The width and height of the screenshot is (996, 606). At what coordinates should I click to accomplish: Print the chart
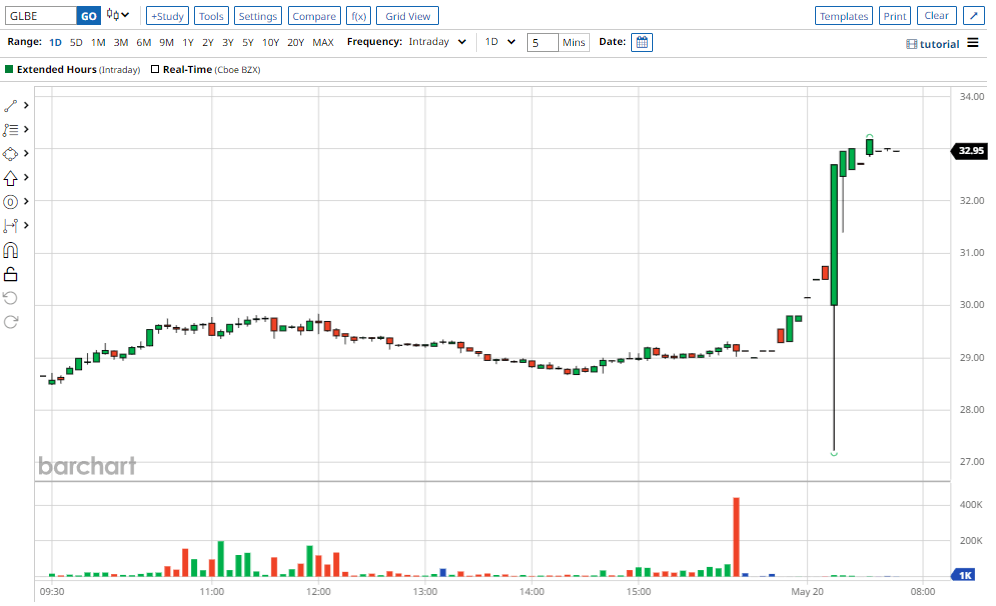(x=895, y=16)
